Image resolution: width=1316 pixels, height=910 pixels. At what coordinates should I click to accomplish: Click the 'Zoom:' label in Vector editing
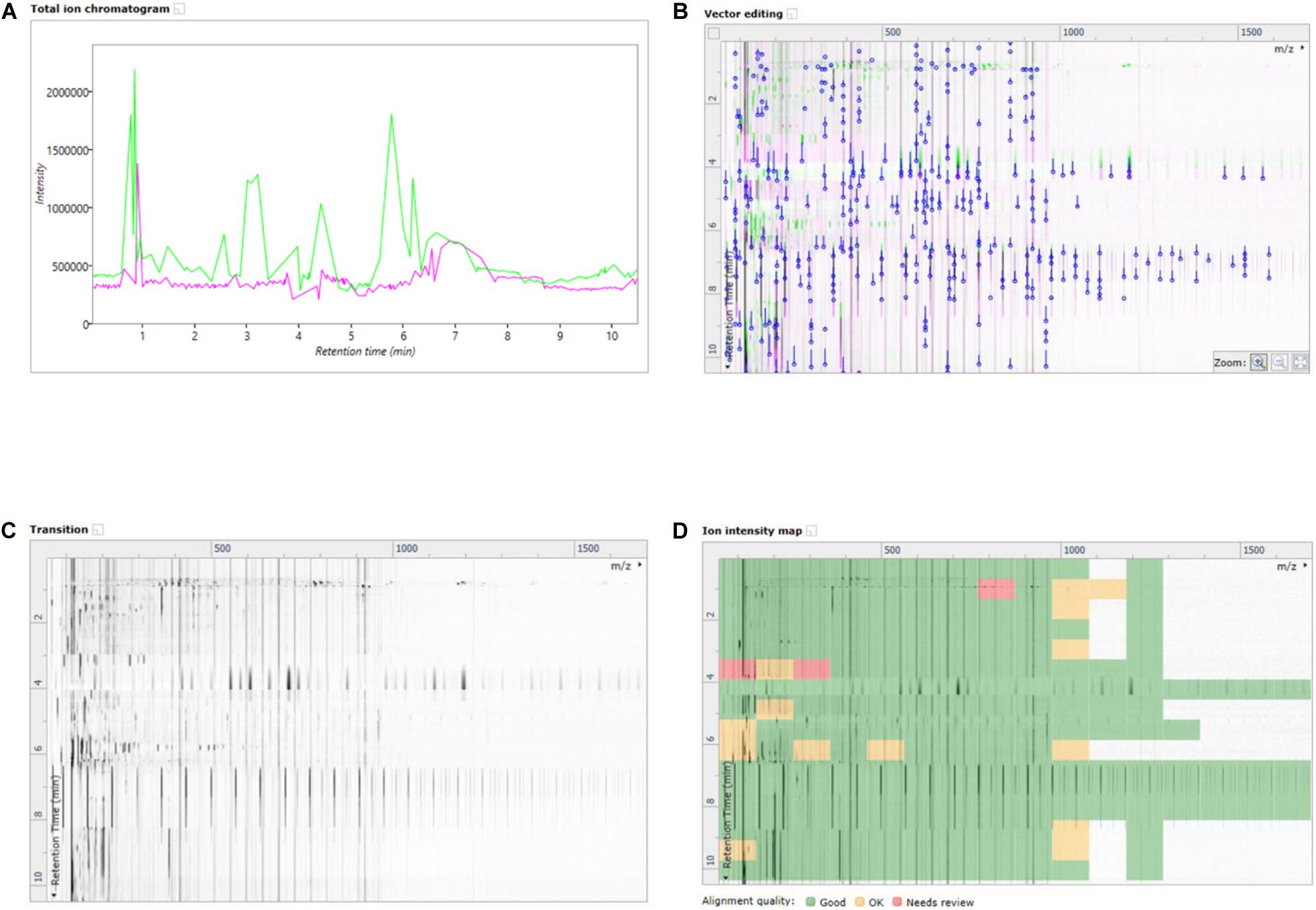[1230, 363]
